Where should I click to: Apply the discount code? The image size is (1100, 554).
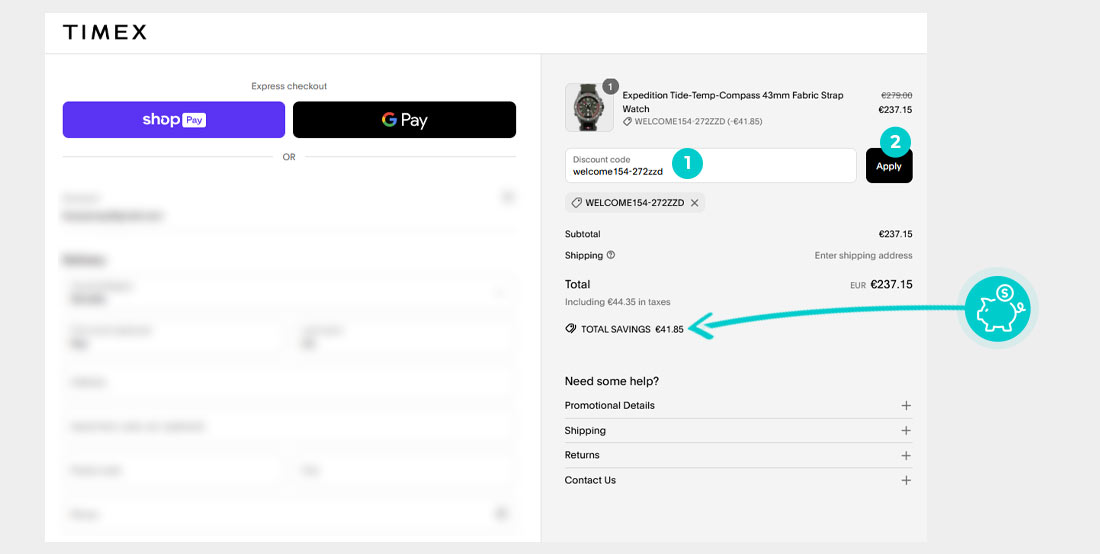click(889, 166)
